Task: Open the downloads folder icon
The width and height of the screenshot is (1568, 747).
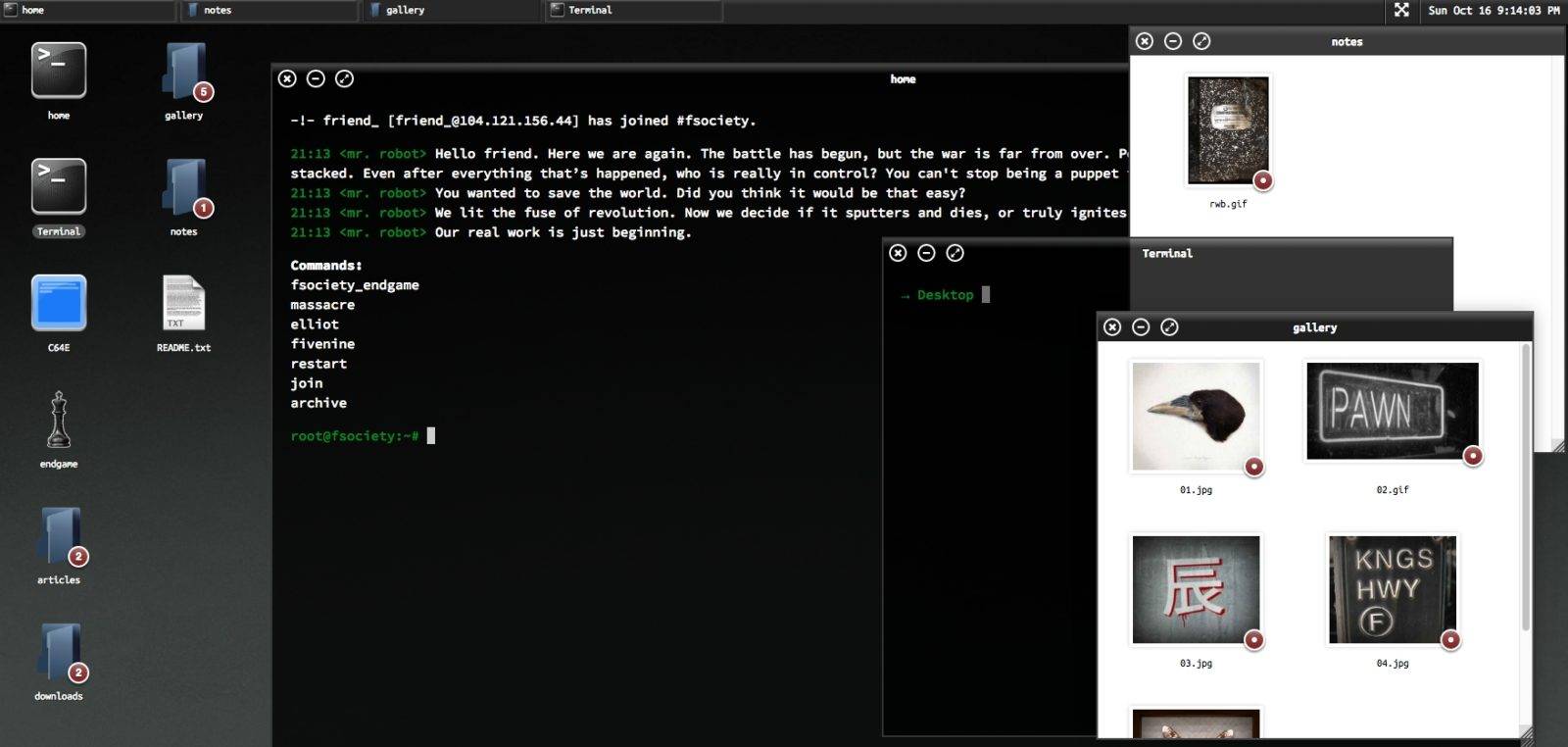Action: (59, 652)
